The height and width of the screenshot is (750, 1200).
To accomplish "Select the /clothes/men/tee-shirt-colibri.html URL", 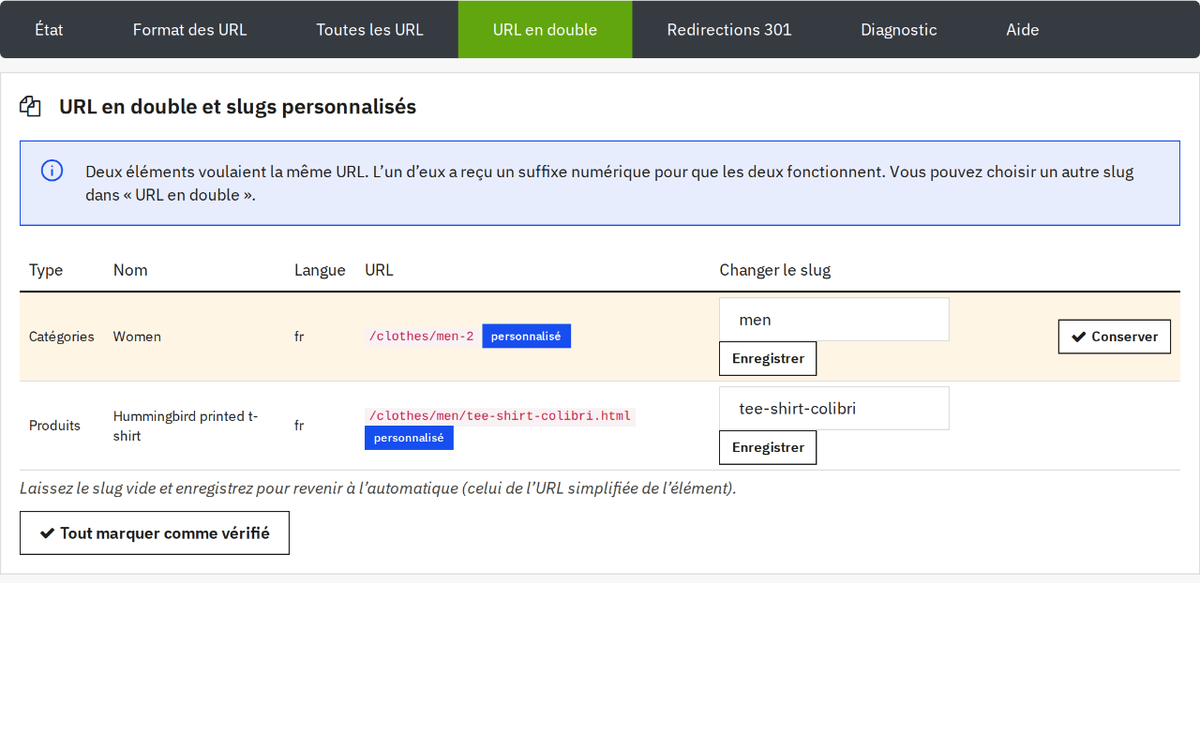I will click(500, 416).
